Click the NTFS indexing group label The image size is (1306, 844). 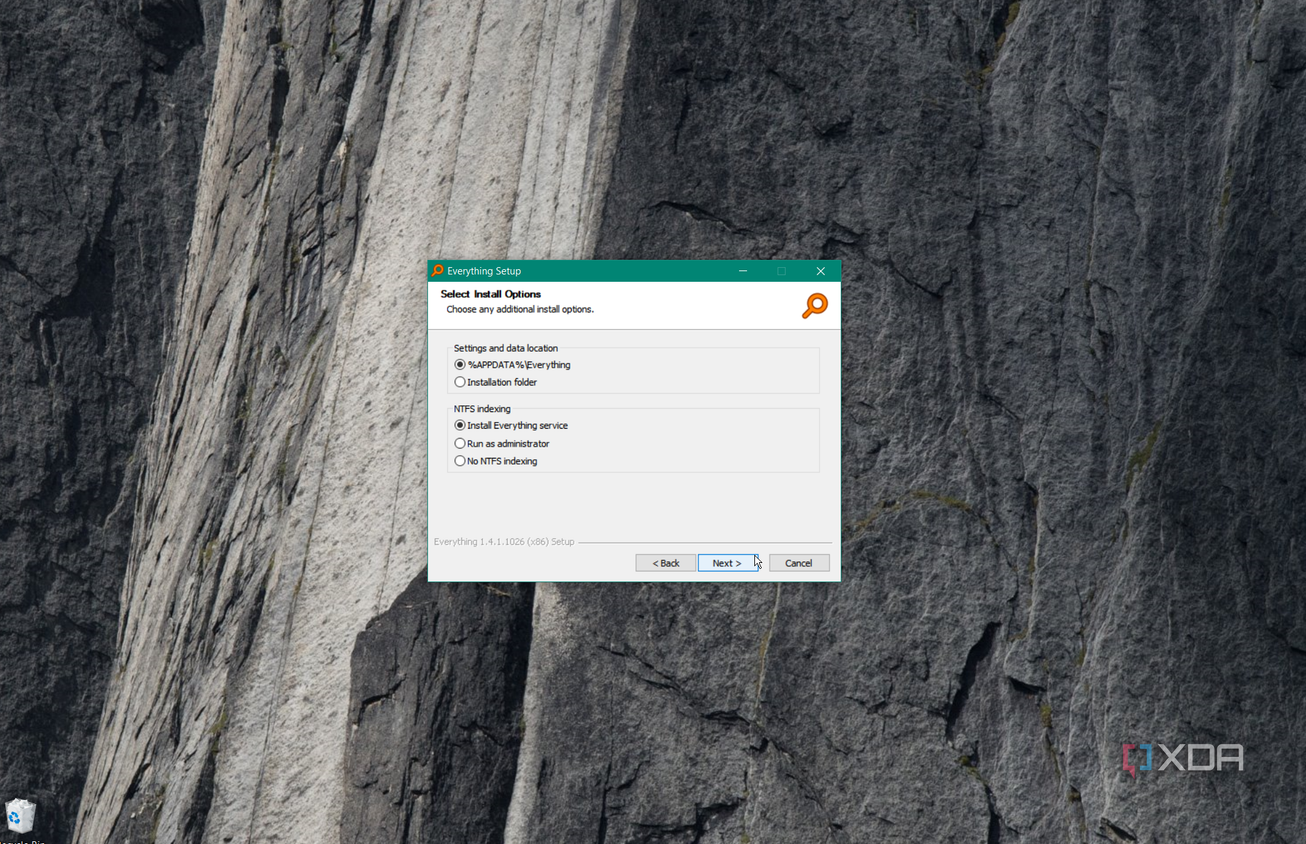(x=482, y=408)
